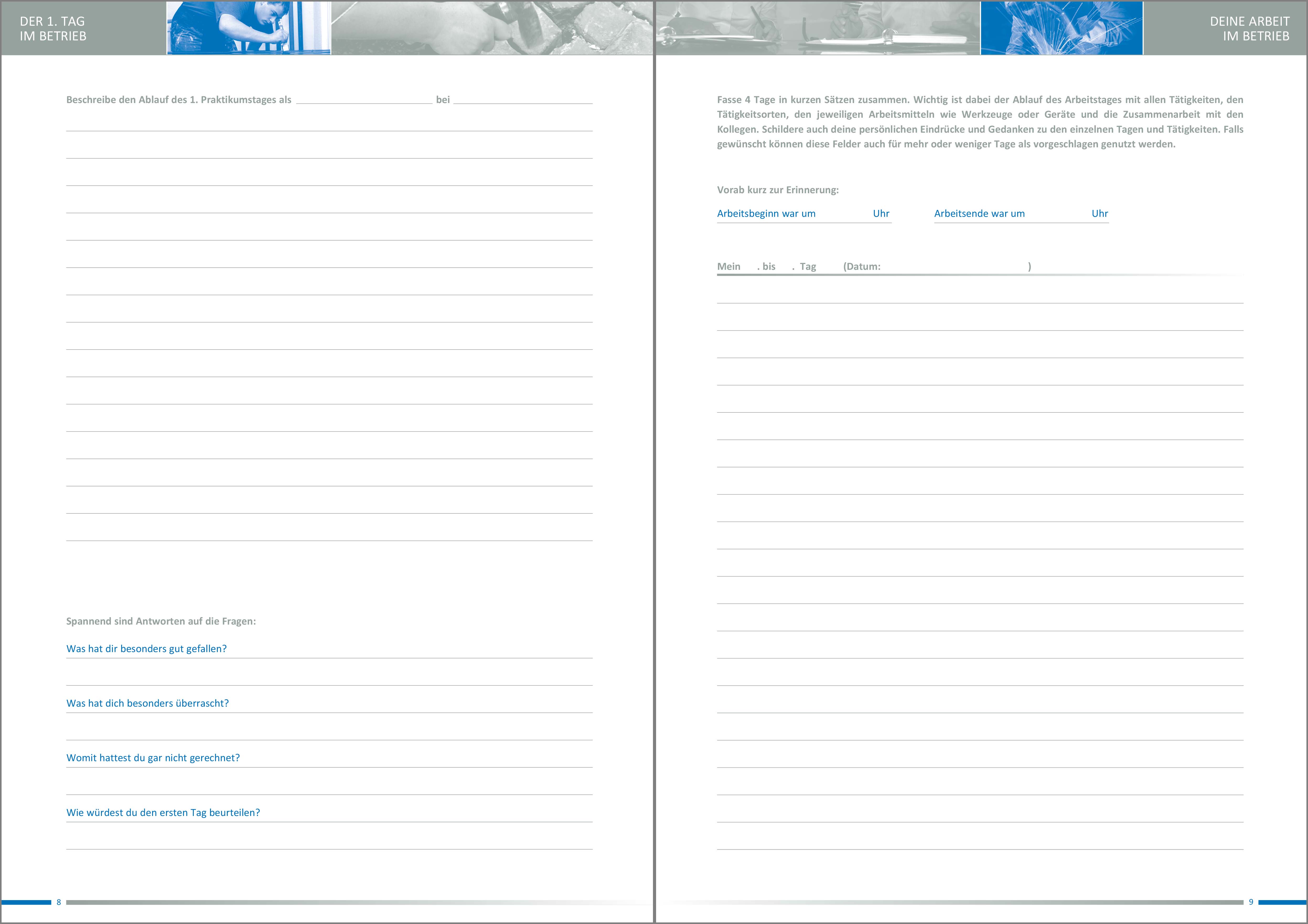Screen dimensions: 1308x924
Task: Click the 'Arbeitsende war um' time field
Action: (x=1057, y=214)
